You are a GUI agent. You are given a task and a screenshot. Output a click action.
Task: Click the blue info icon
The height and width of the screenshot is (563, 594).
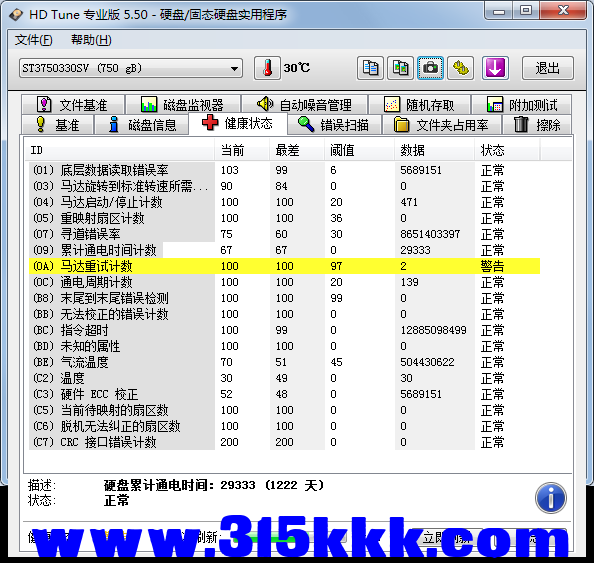pos(551,498)
